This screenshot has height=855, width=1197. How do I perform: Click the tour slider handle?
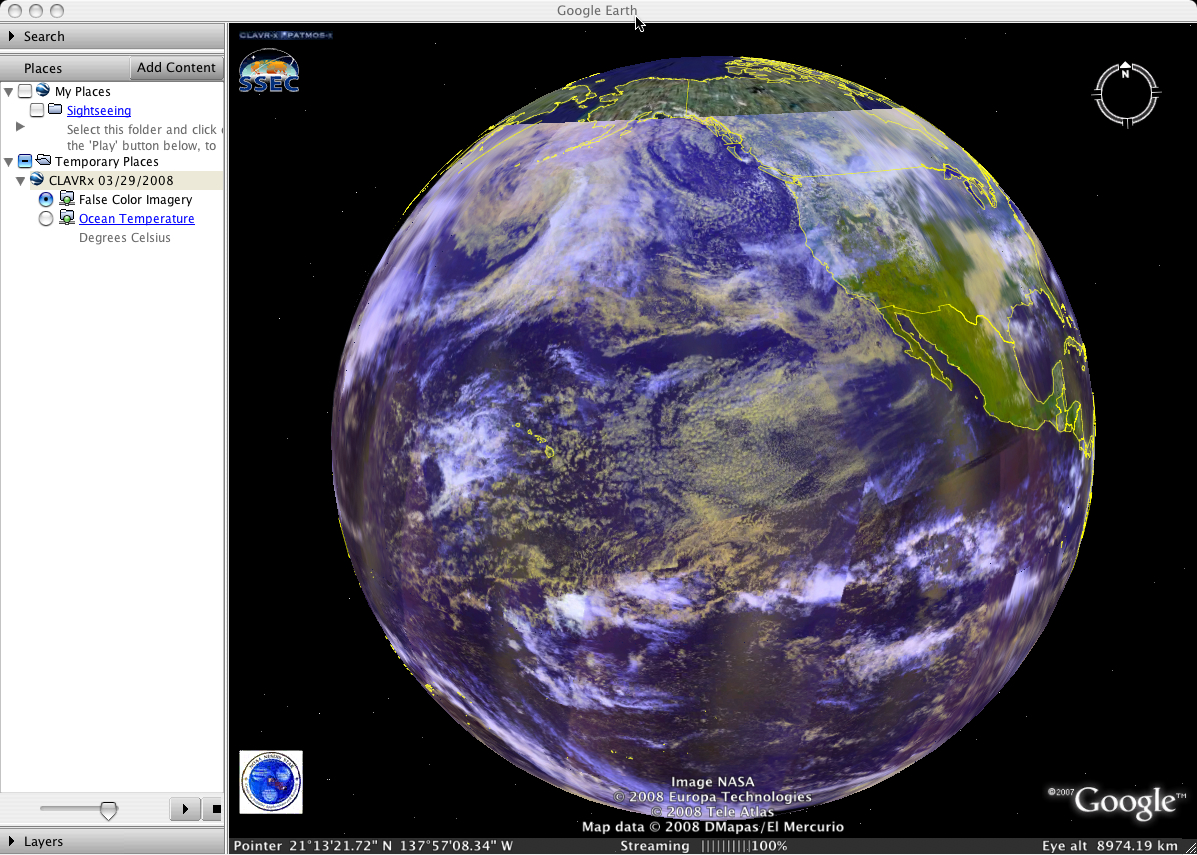coord(109,810)
